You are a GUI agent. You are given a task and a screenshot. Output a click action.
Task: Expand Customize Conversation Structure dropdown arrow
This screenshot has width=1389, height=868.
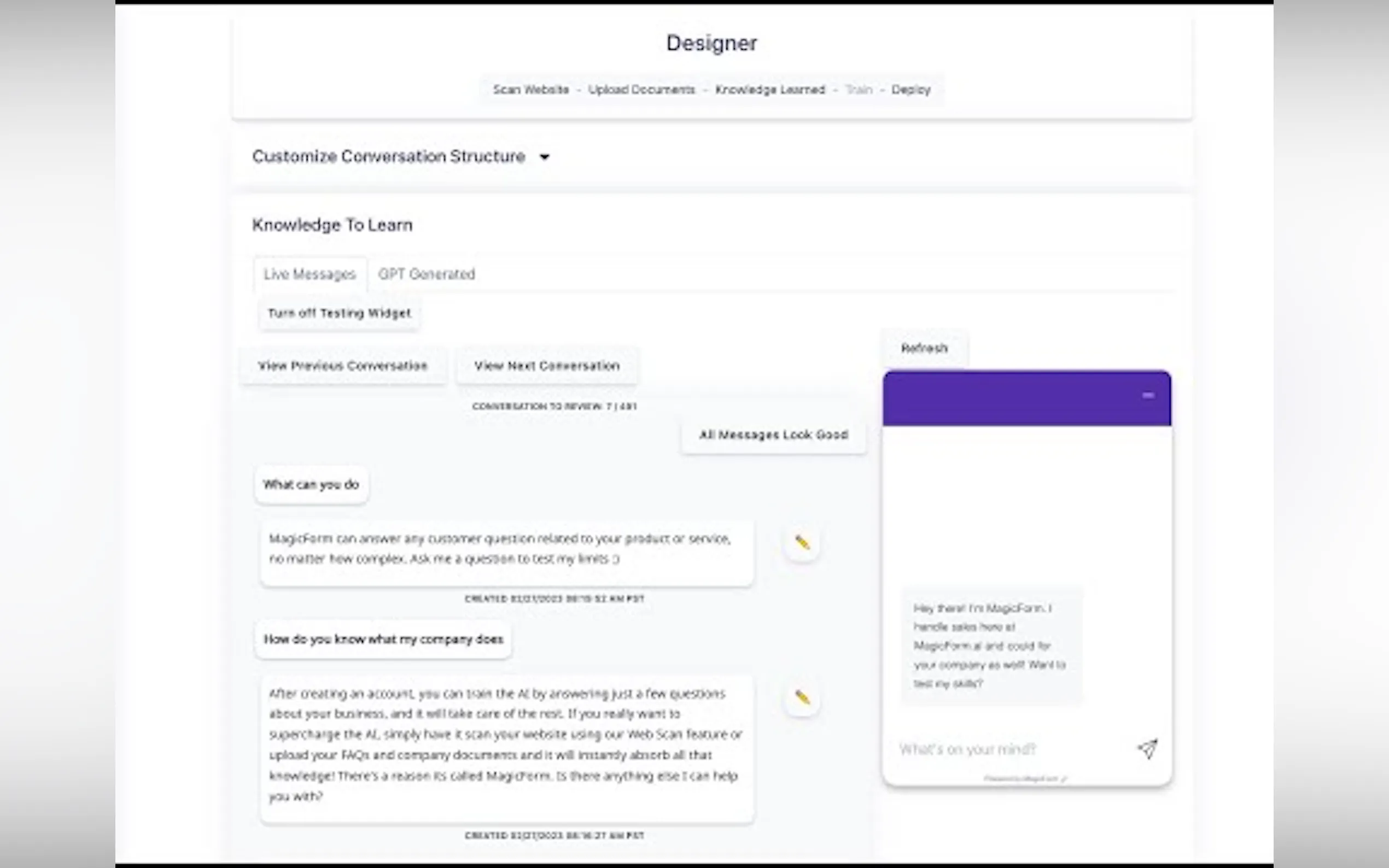[x=544, y=157]
